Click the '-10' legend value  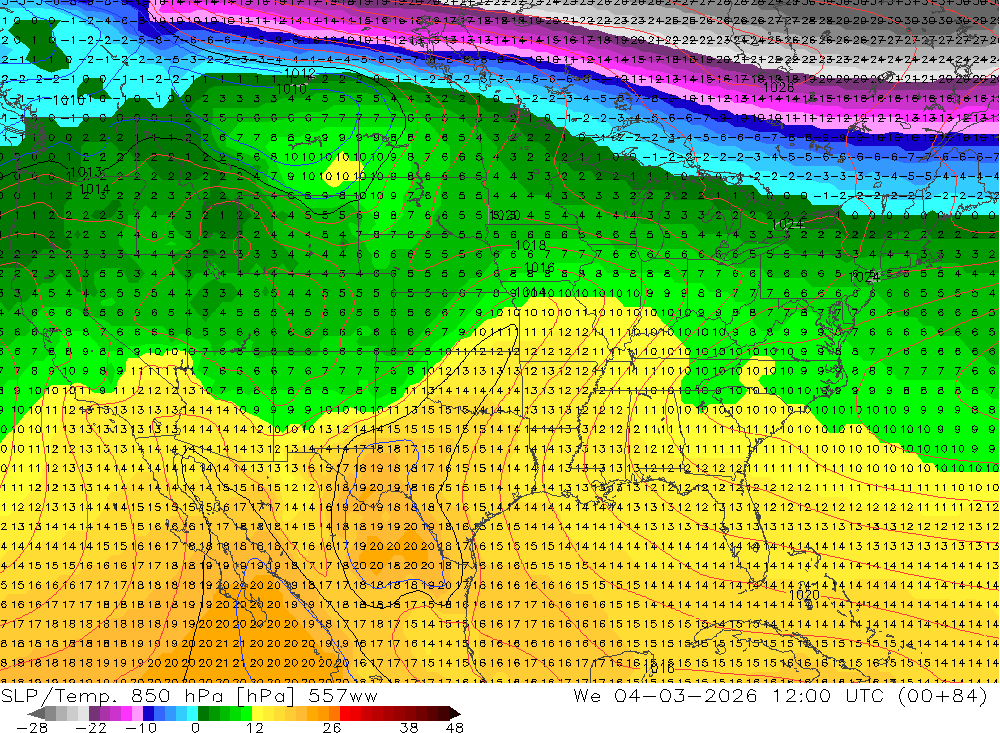point(140,727)
